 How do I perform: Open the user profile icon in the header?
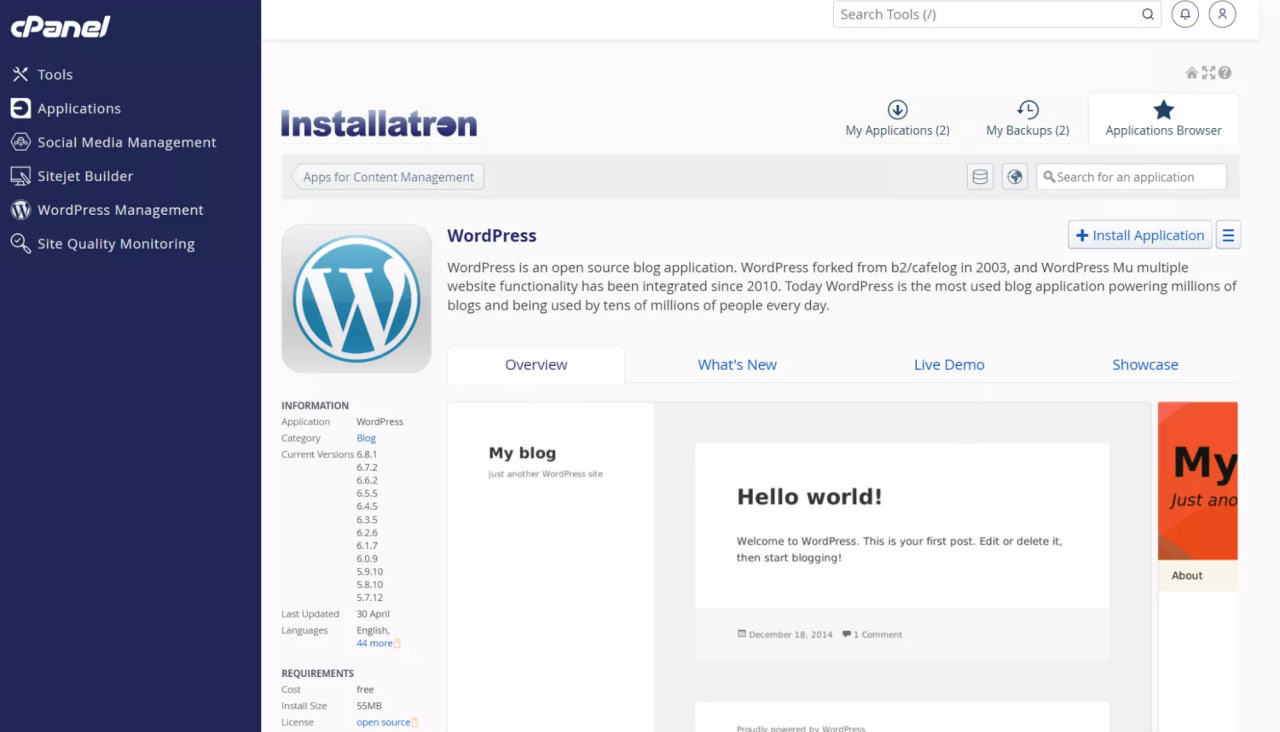1222,14
